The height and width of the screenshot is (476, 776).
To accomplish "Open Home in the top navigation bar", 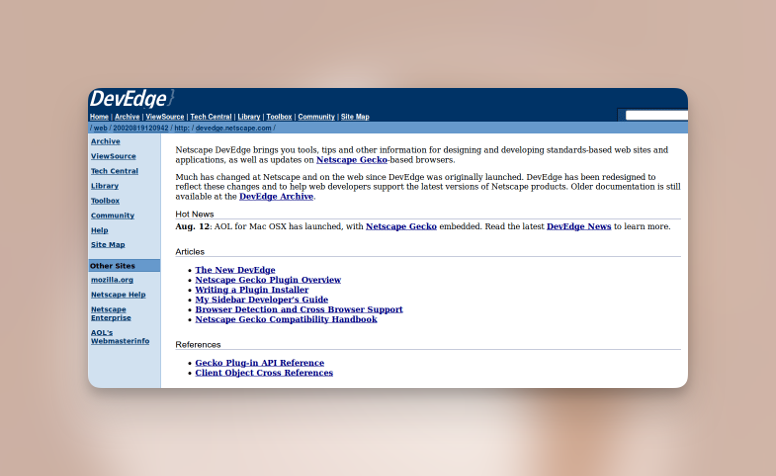I will coord(99,117).
